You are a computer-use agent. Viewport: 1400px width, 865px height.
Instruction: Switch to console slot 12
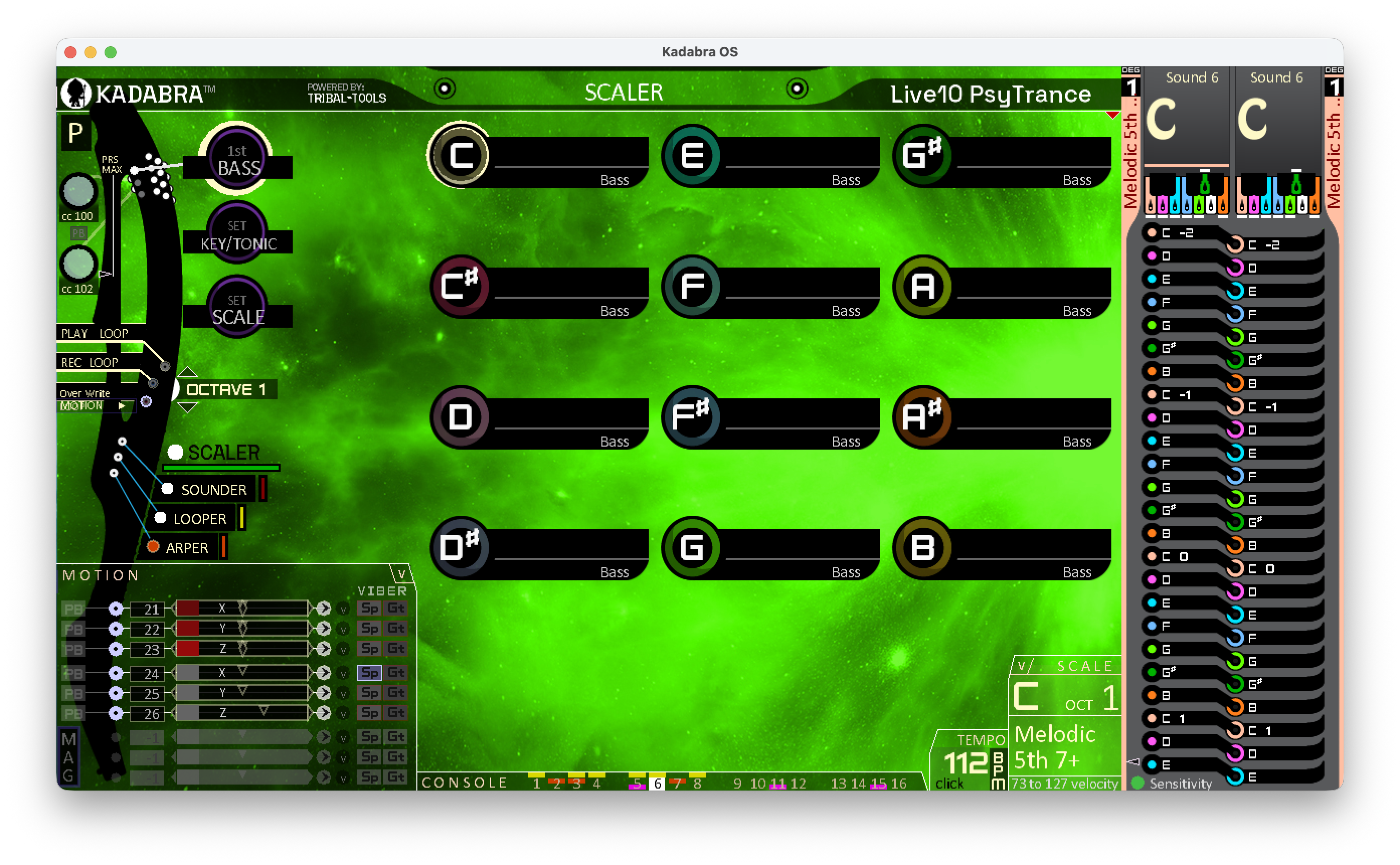[x=799, y=783]
